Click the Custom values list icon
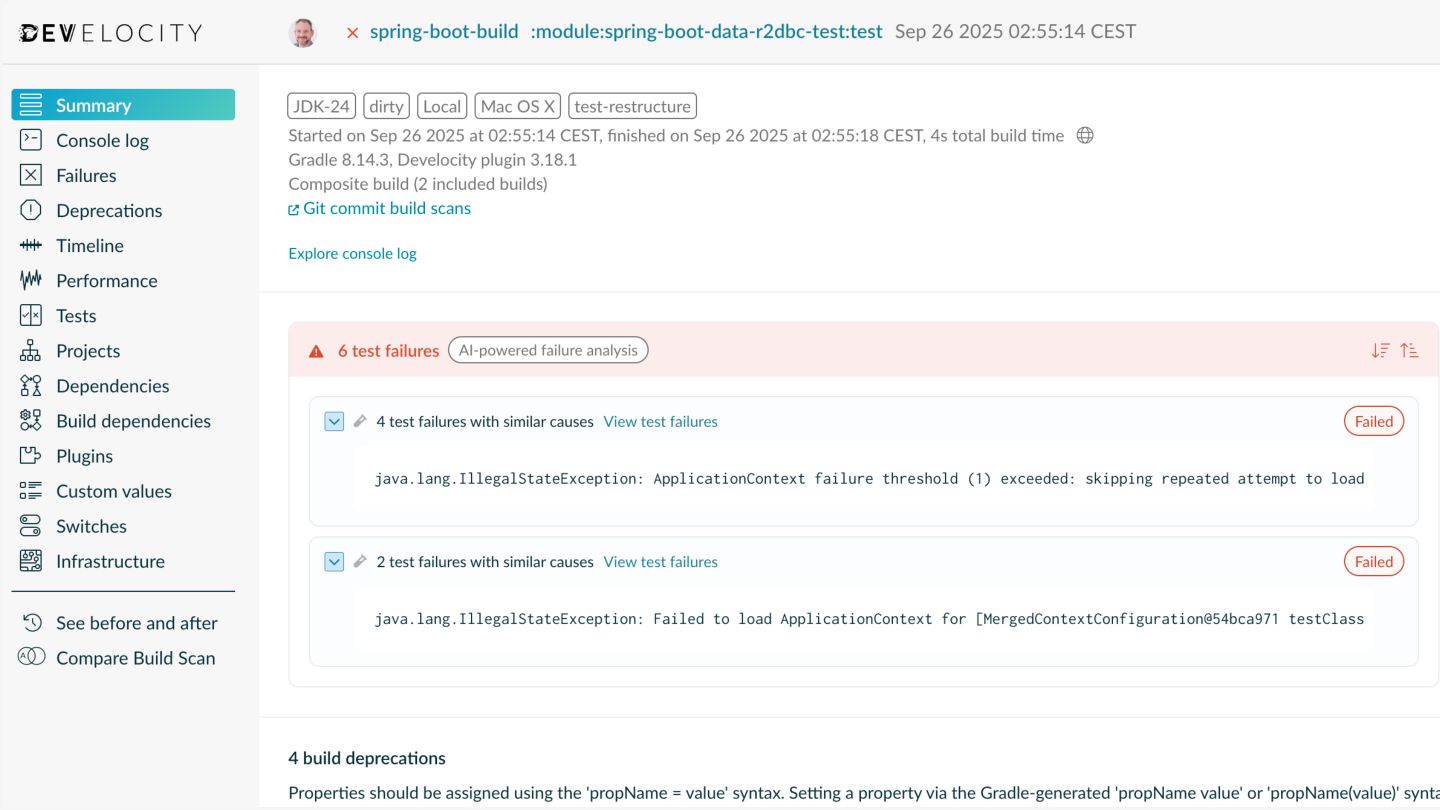1440x810 pixels. point(31,490)
